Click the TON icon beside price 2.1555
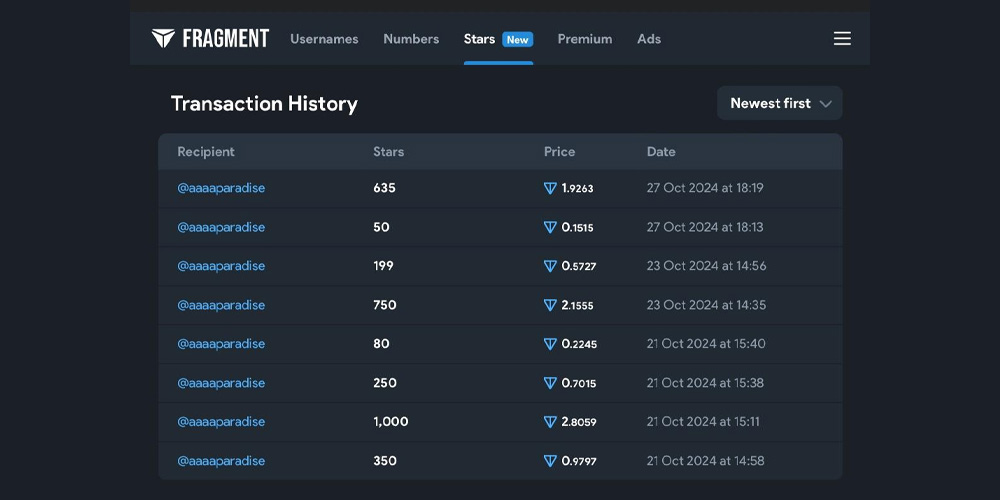 550,305
